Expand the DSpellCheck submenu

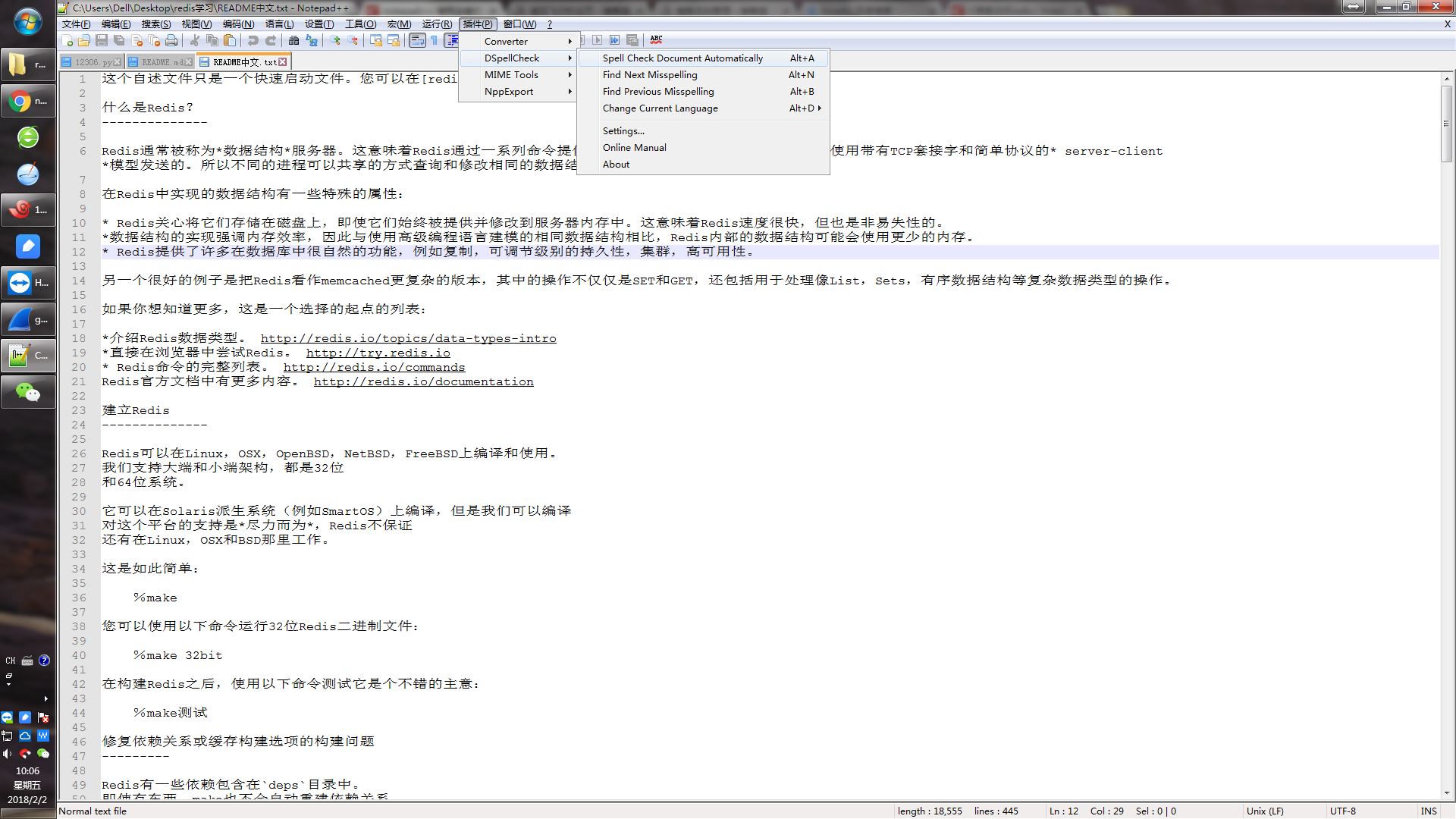point(519,58)
